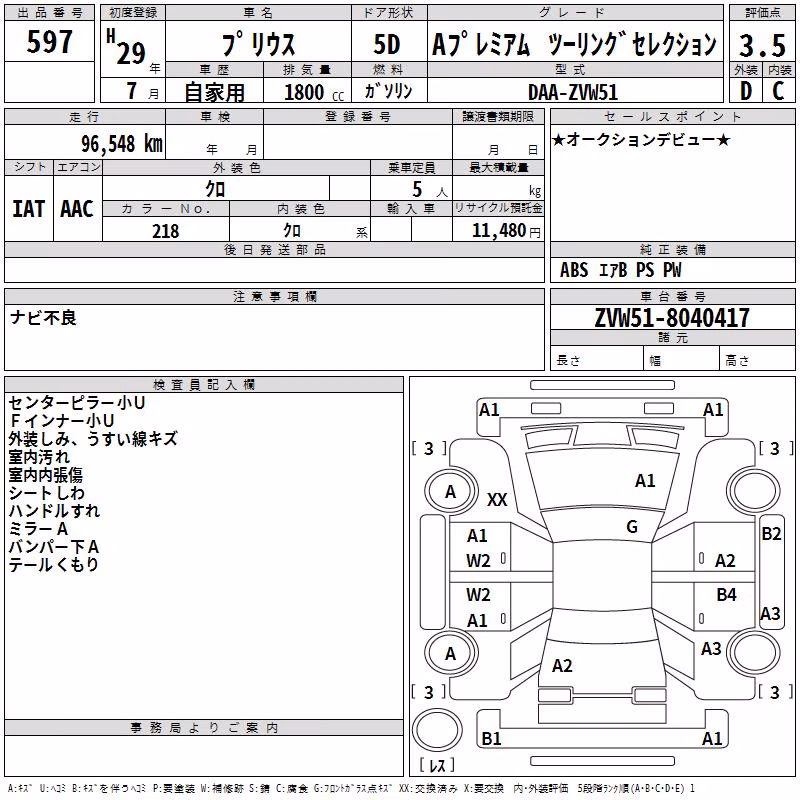This screenshot has width=800, height=800.
Task: Select the fuel type ガソリン
Action: pos(388,91)
